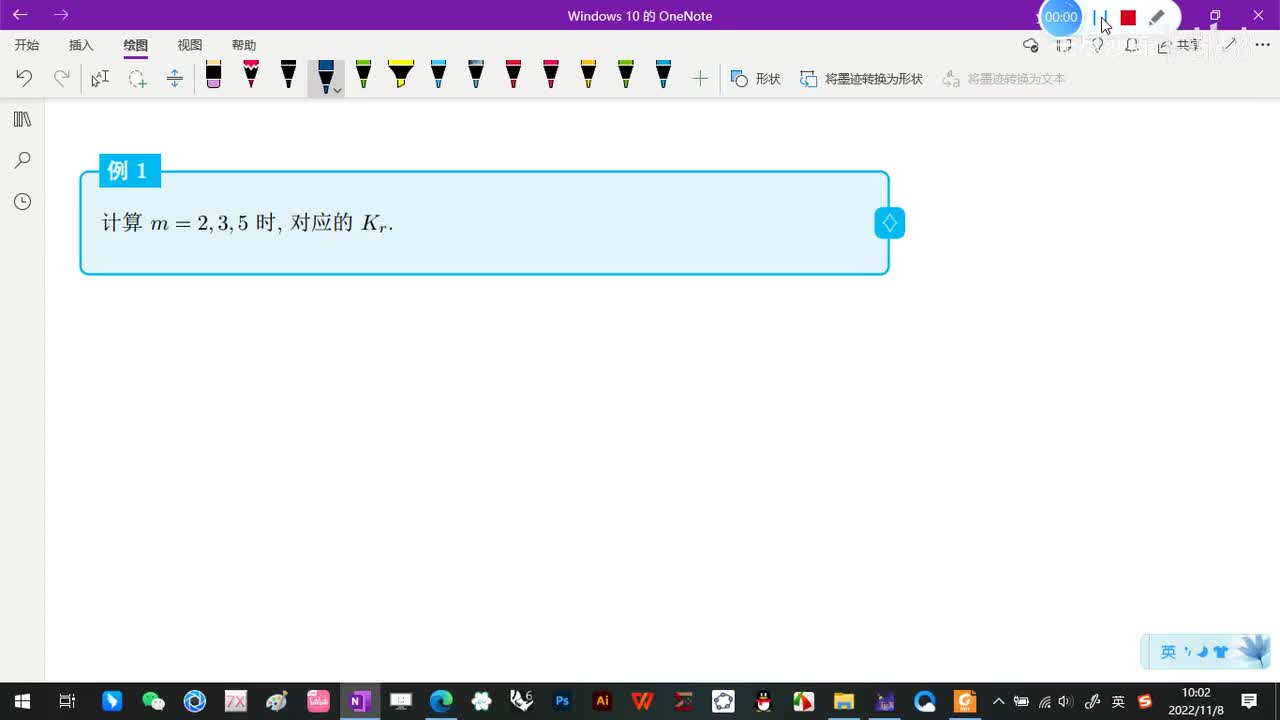This screenshot has height=720, width=1280.
Task: Open the 帮助 tab
Action: click(243, 45)
